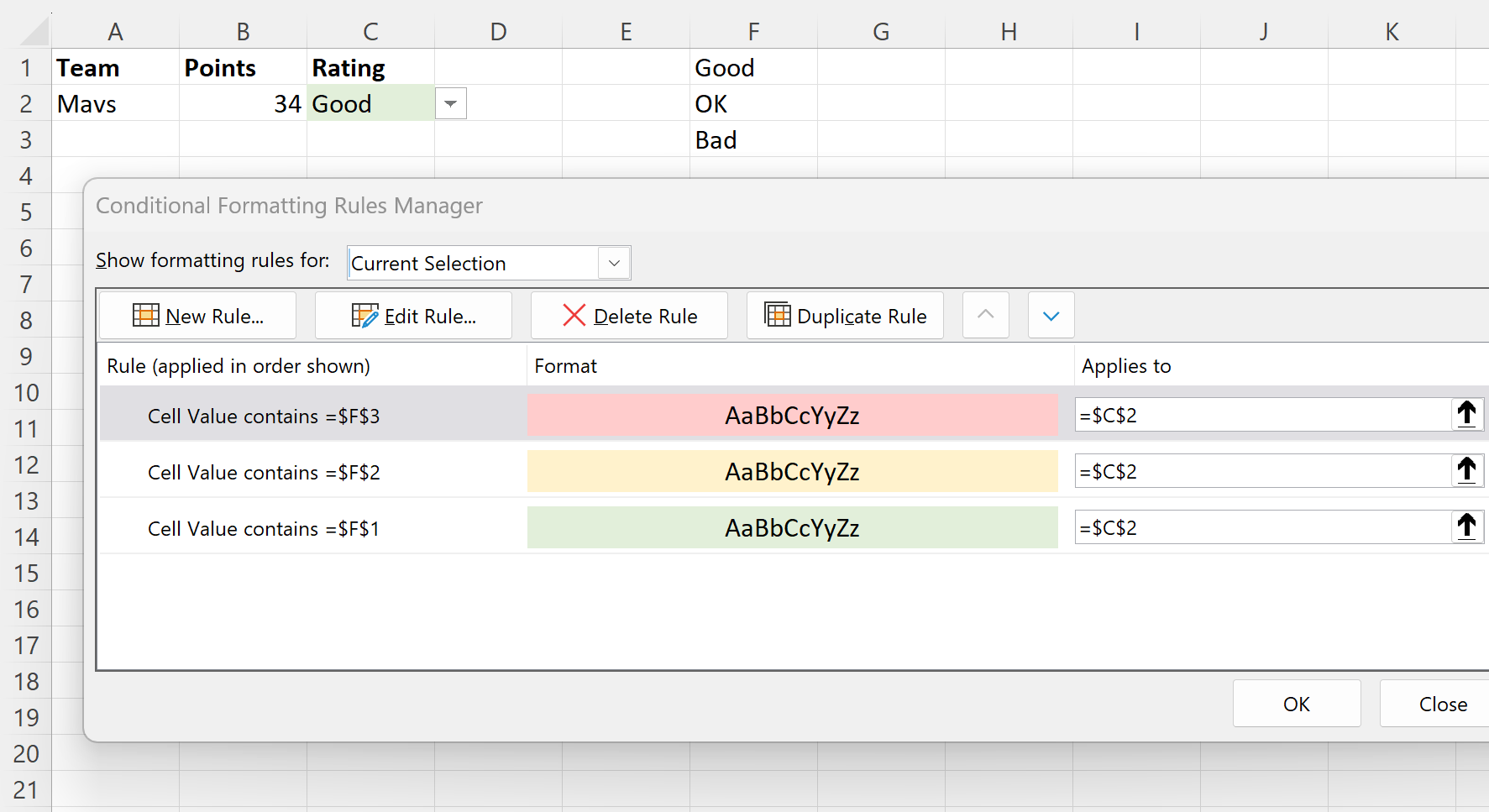Click the OK button in the dialog

[x=1296, y=704]
